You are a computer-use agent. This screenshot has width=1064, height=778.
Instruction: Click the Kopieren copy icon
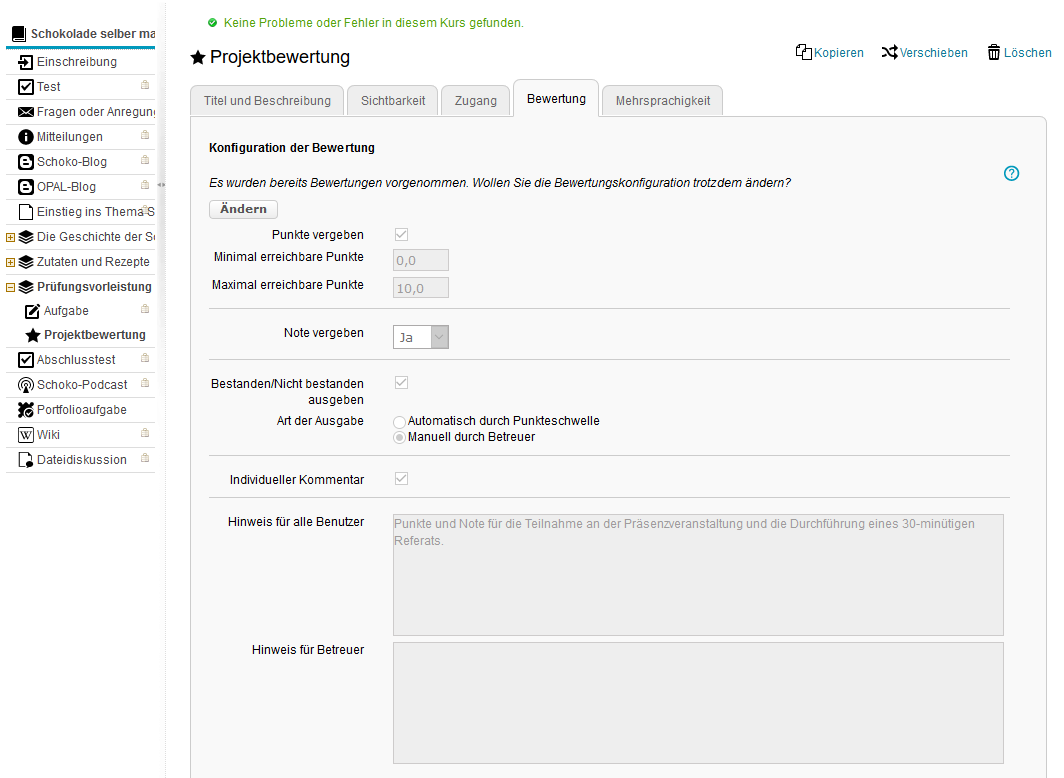[803, 52]
